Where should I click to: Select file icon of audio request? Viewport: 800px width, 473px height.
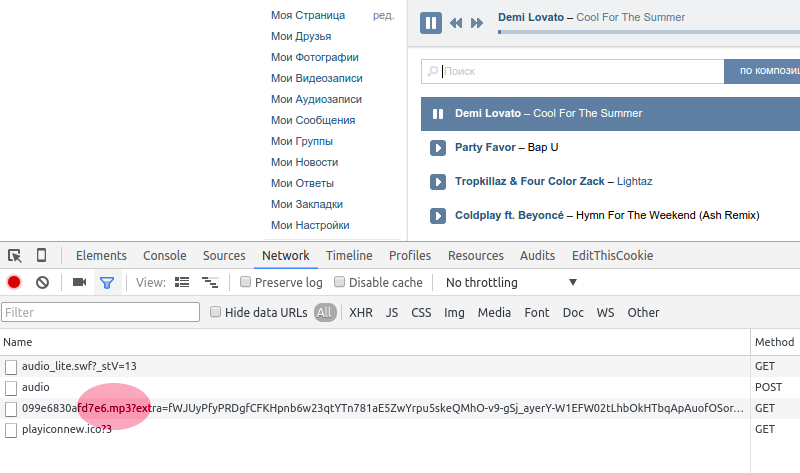(11, 388)
